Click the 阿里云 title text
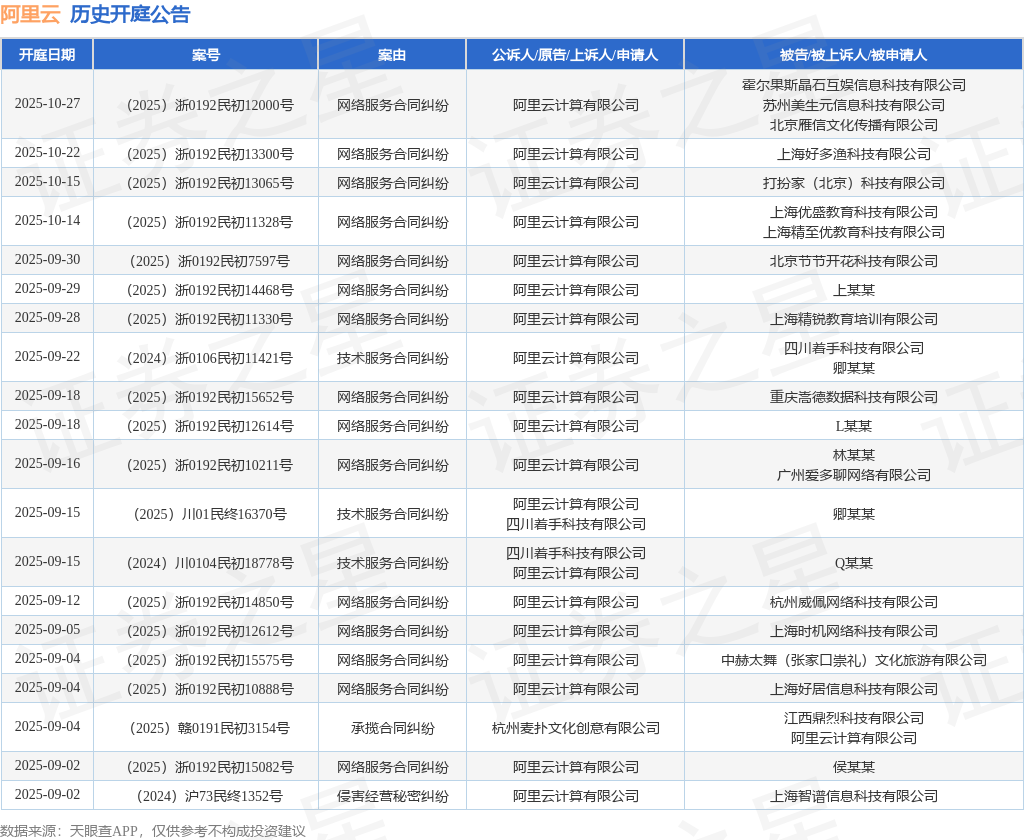 30,14
